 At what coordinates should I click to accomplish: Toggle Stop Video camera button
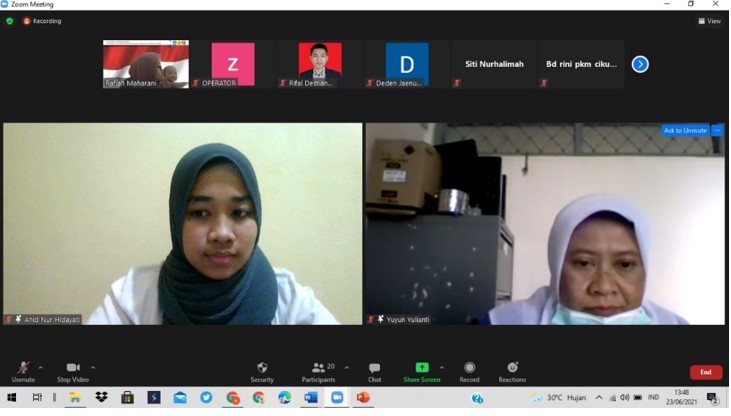[x=72, y=371]
